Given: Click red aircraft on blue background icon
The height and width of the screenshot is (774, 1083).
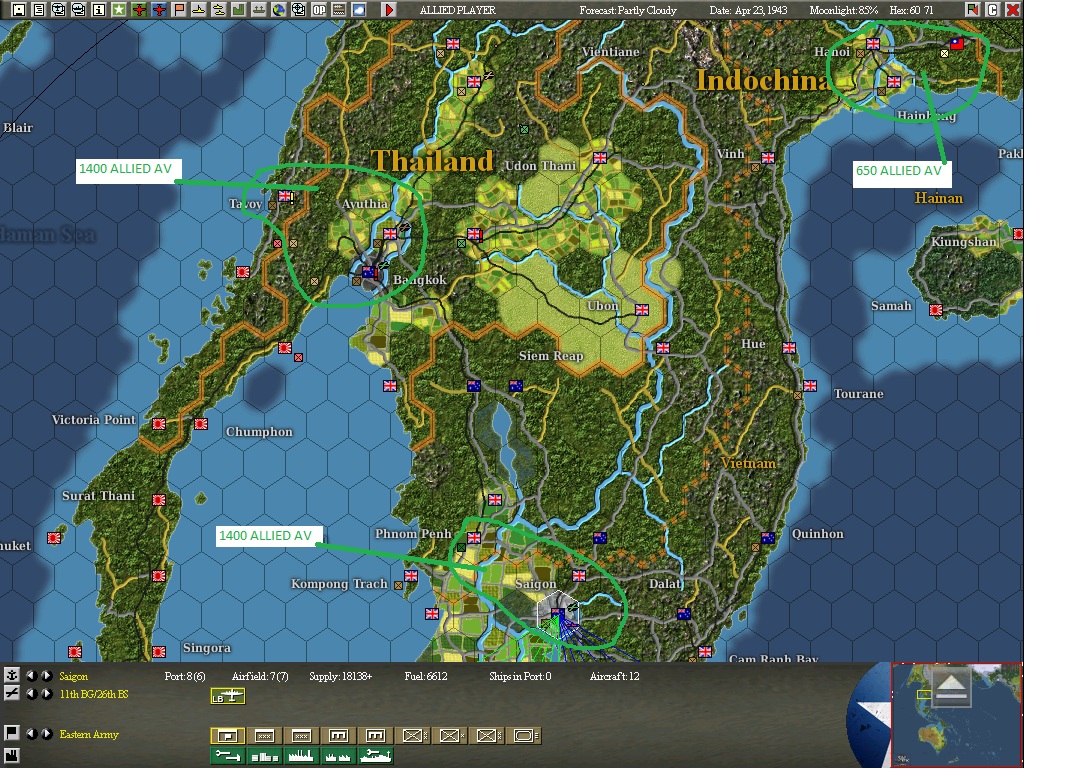Looking at the screenshot, I should 159,10.
